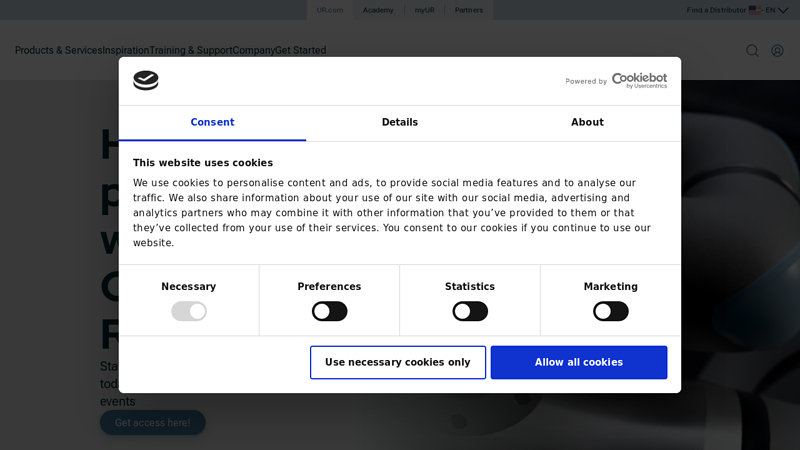Enable the Statistics cookies switch
The width and height of the screenshot is (800, 450).
click(470, 311)
